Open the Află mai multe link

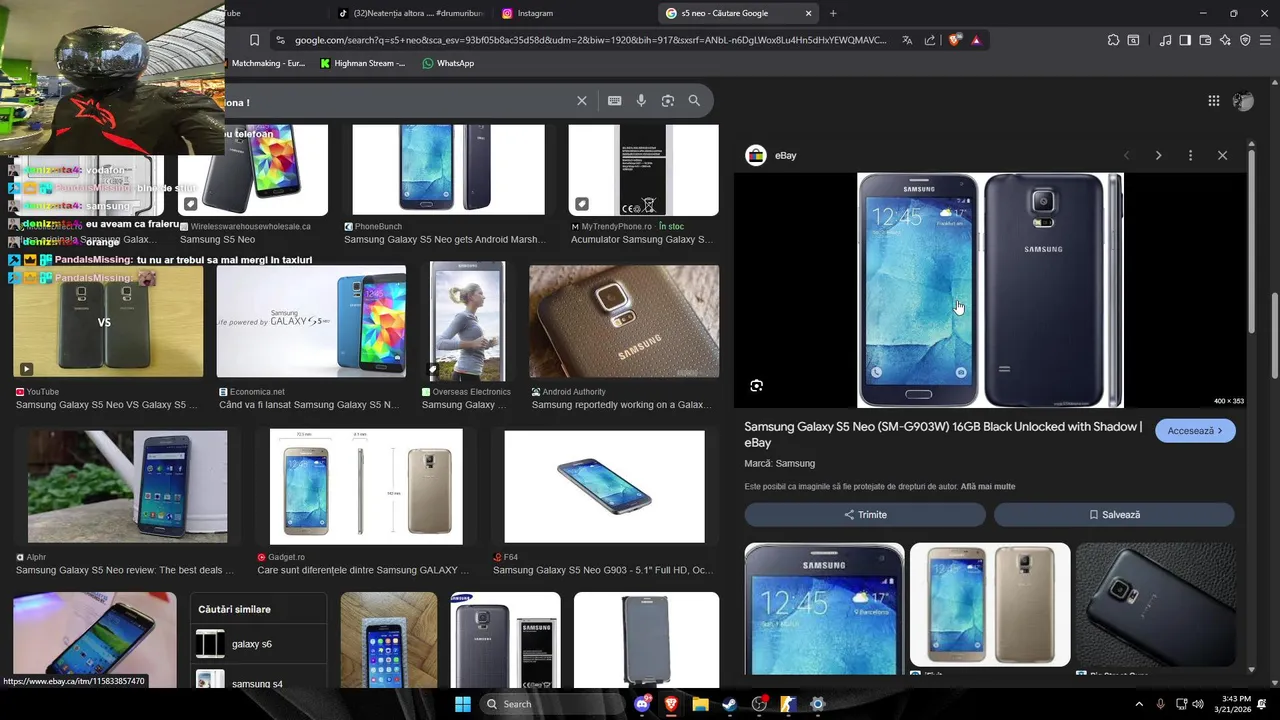pos(988,487)
